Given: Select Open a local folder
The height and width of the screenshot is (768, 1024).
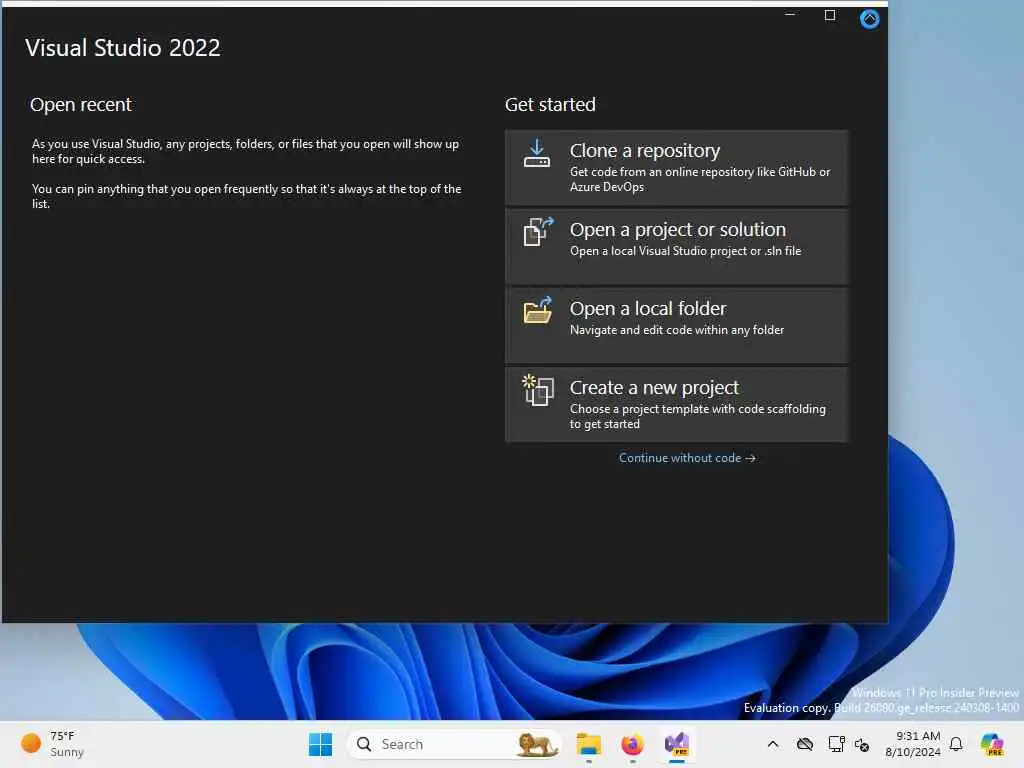Looking at the screenshot, I should (677, 326).
